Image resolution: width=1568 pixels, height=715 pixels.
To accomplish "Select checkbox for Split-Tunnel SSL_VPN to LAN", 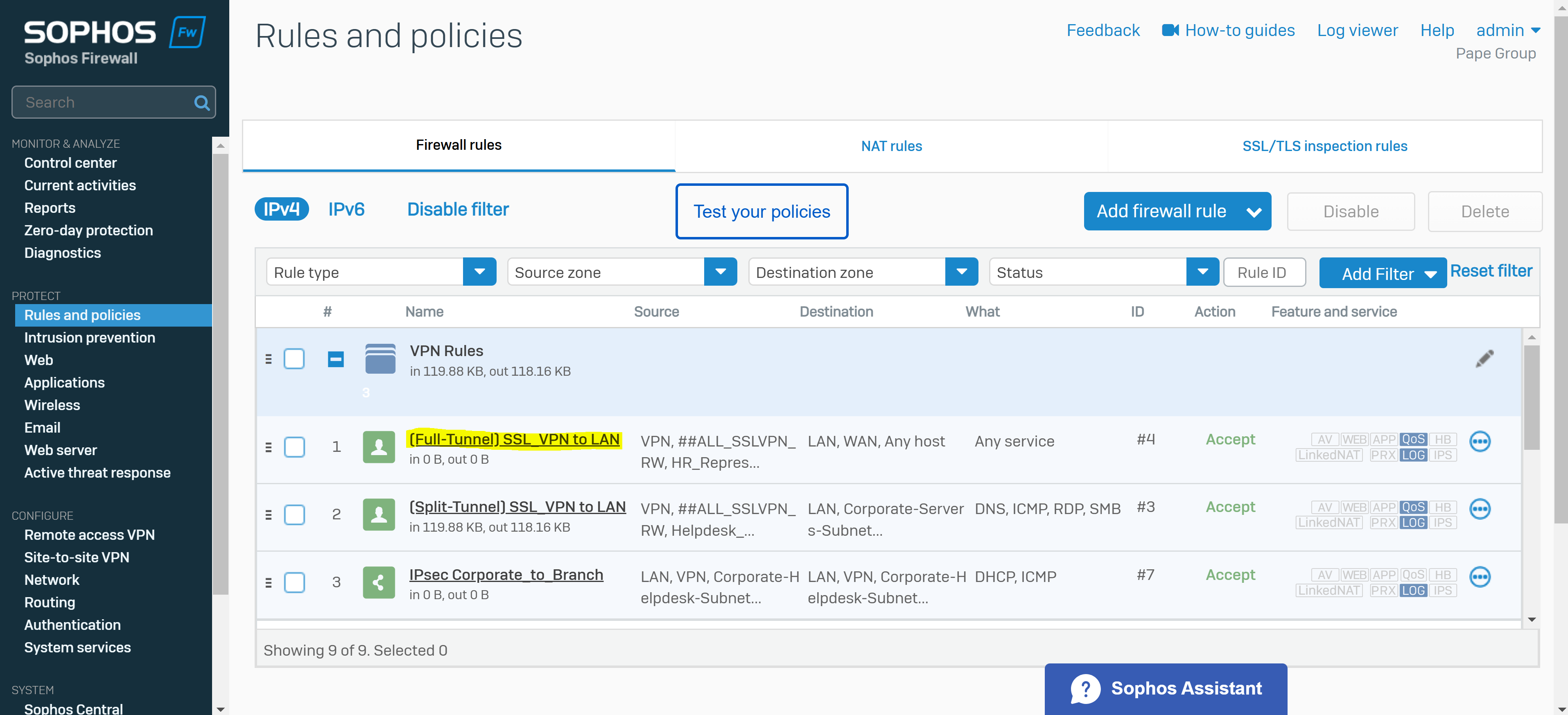I will click(x=294, y=515).
